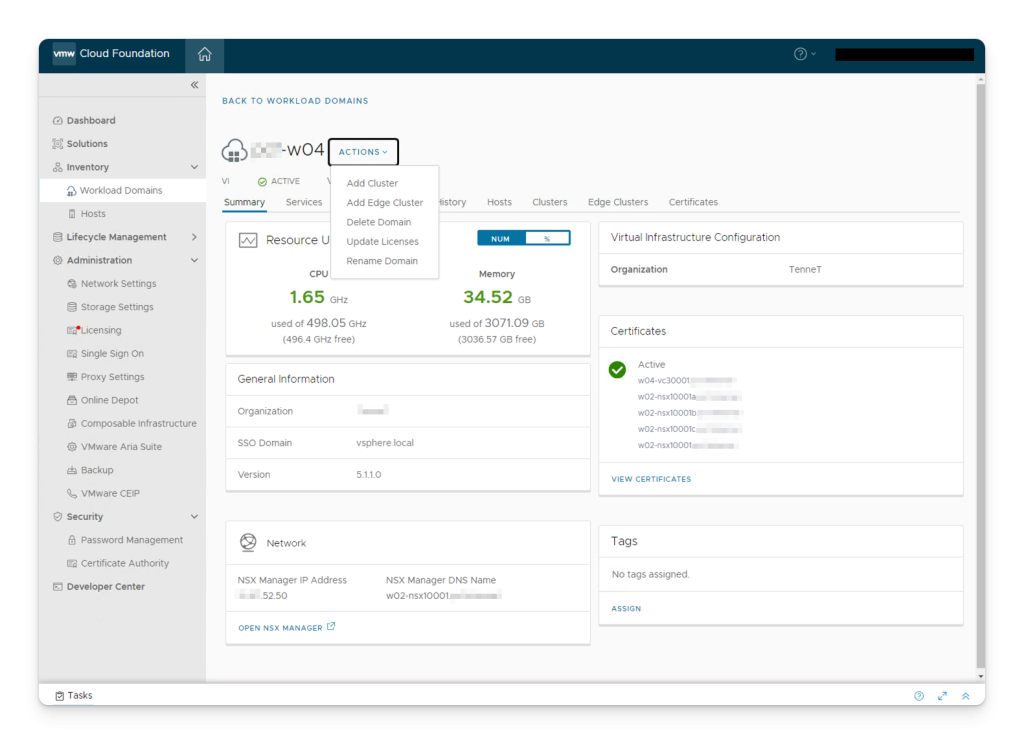Click the Tasks panel icon at bottom

click(60, 696)
